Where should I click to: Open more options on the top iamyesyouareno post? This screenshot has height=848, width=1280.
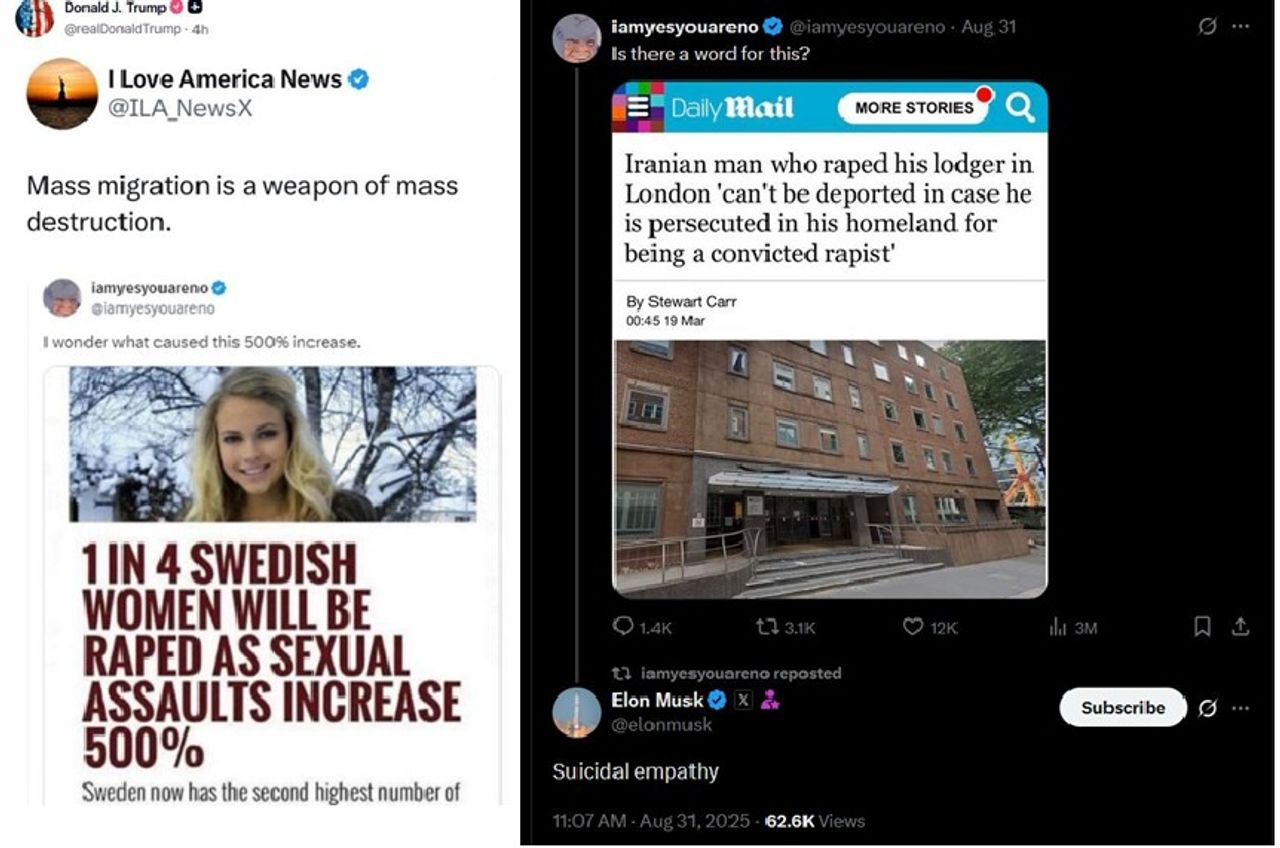pyautogui.click(x=1241, y=27)
